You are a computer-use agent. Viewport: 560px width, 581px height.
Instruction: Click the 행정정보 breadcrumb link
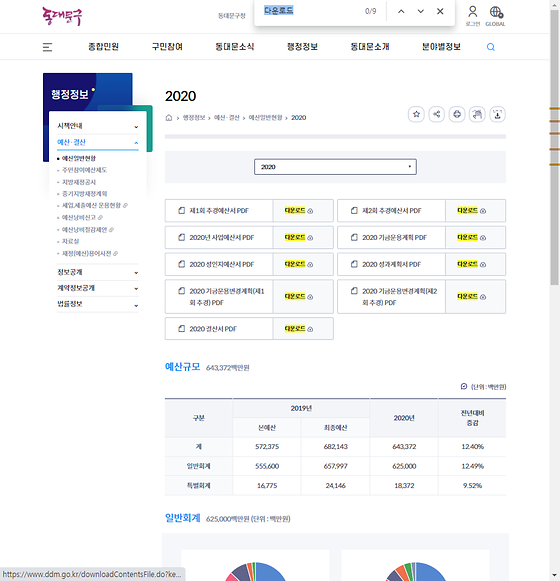click(x=194, y=118)
